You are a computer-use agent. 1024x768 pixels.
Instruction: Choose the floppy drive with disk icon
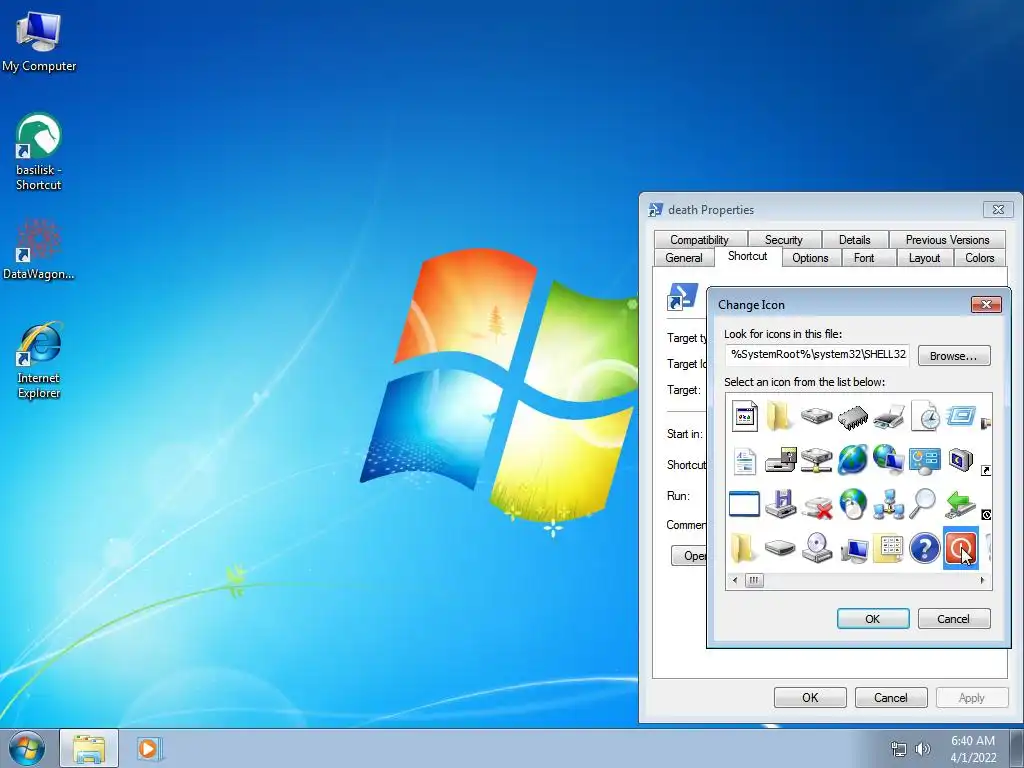click(x=780, y=460)
